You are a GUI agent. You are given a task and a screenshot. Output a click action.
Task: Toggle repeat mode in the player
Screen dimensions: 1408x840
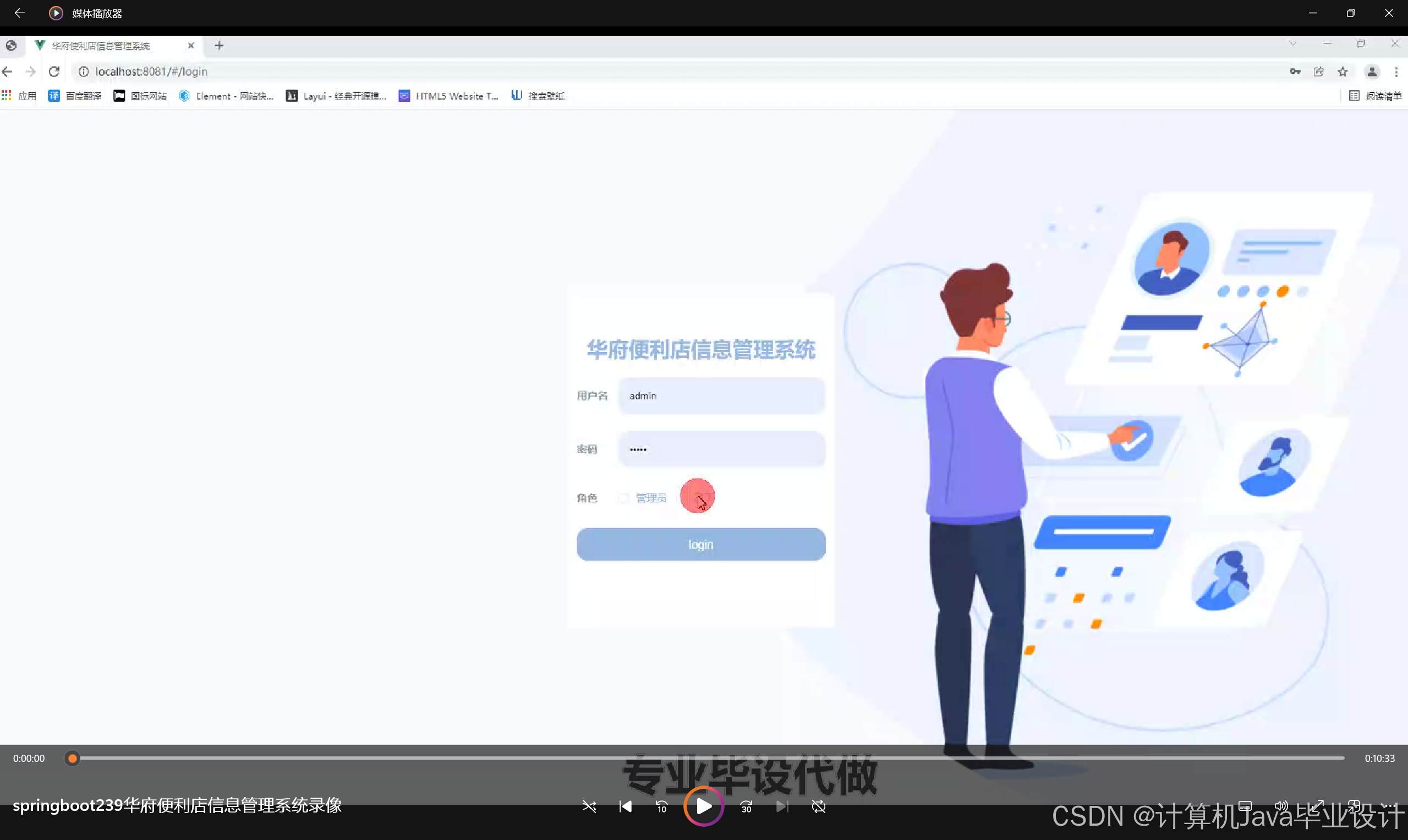point(819,806)
